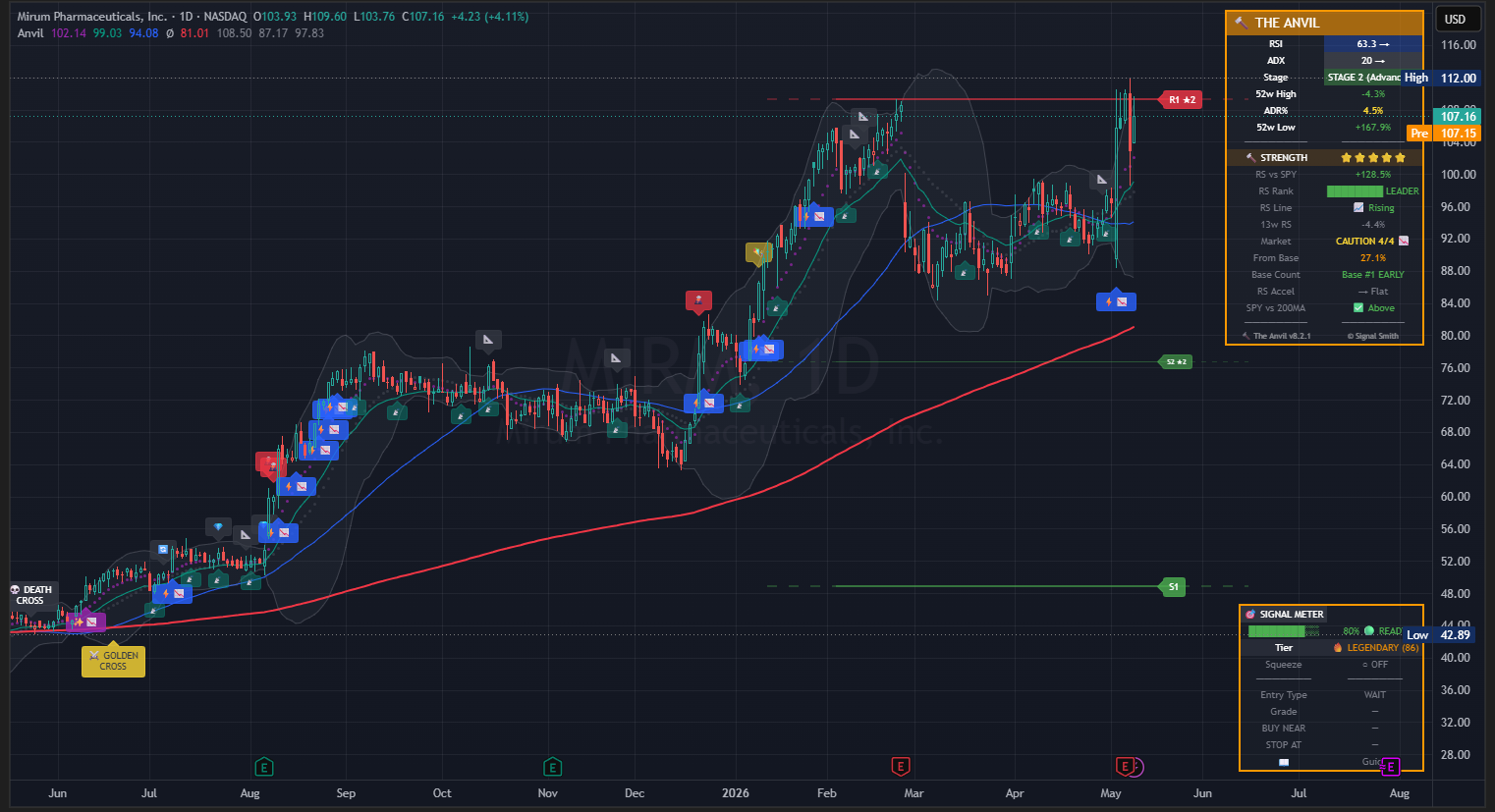The height and width of the screenshot is (812, 1495).
Task: Click the rising chart icon in RS Line row
Action: pyautogui.click(x=1358, y=208)
